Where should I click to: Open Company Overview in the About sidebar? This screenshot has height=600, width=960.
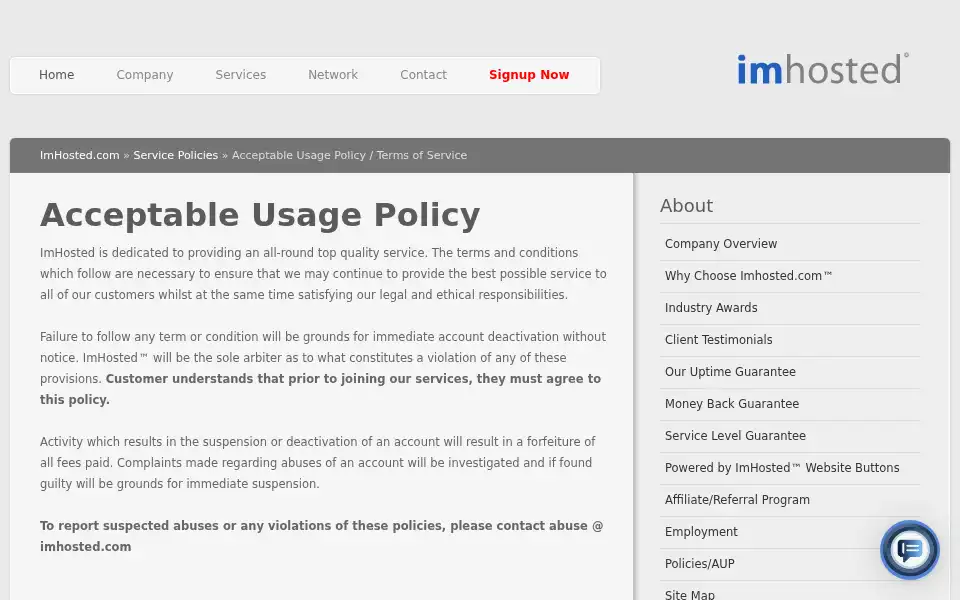click(x=721, y=244)
